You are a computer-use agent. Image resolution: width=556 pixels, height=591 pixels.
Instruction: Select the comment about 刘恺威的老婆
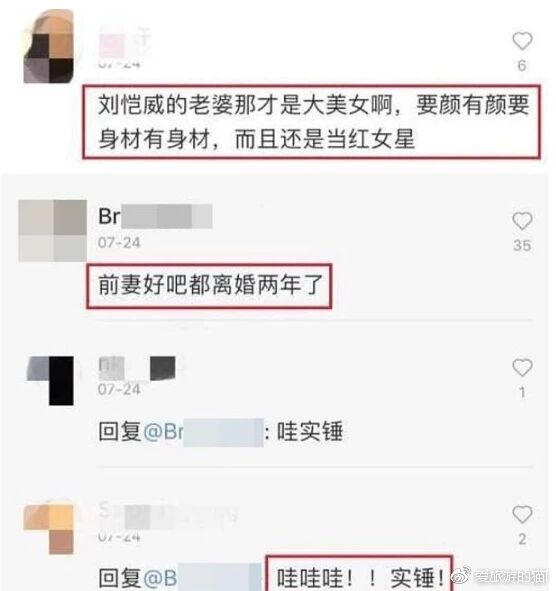tap(312, 122)
